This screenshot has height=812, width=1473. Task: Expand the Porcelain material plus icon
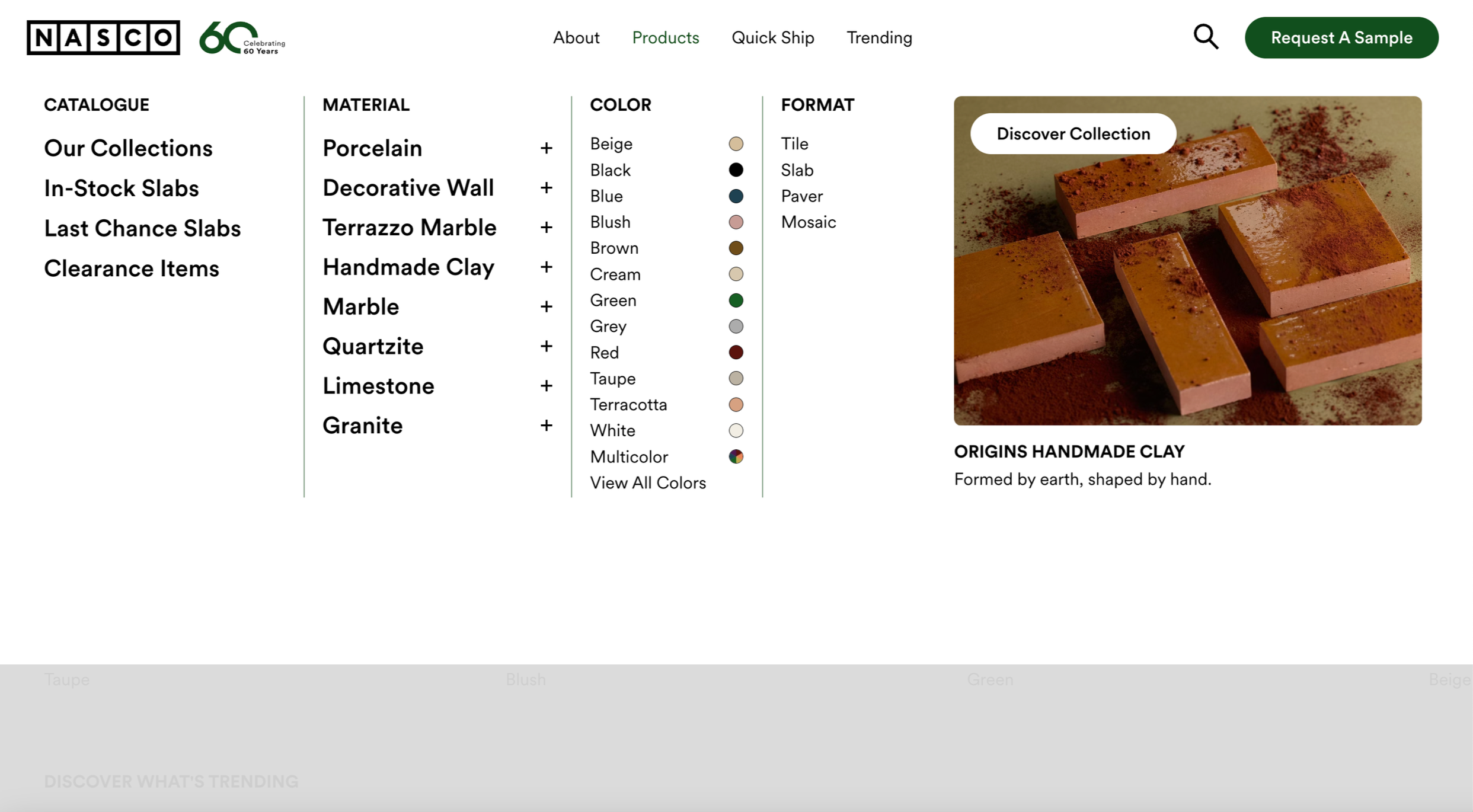546,148
